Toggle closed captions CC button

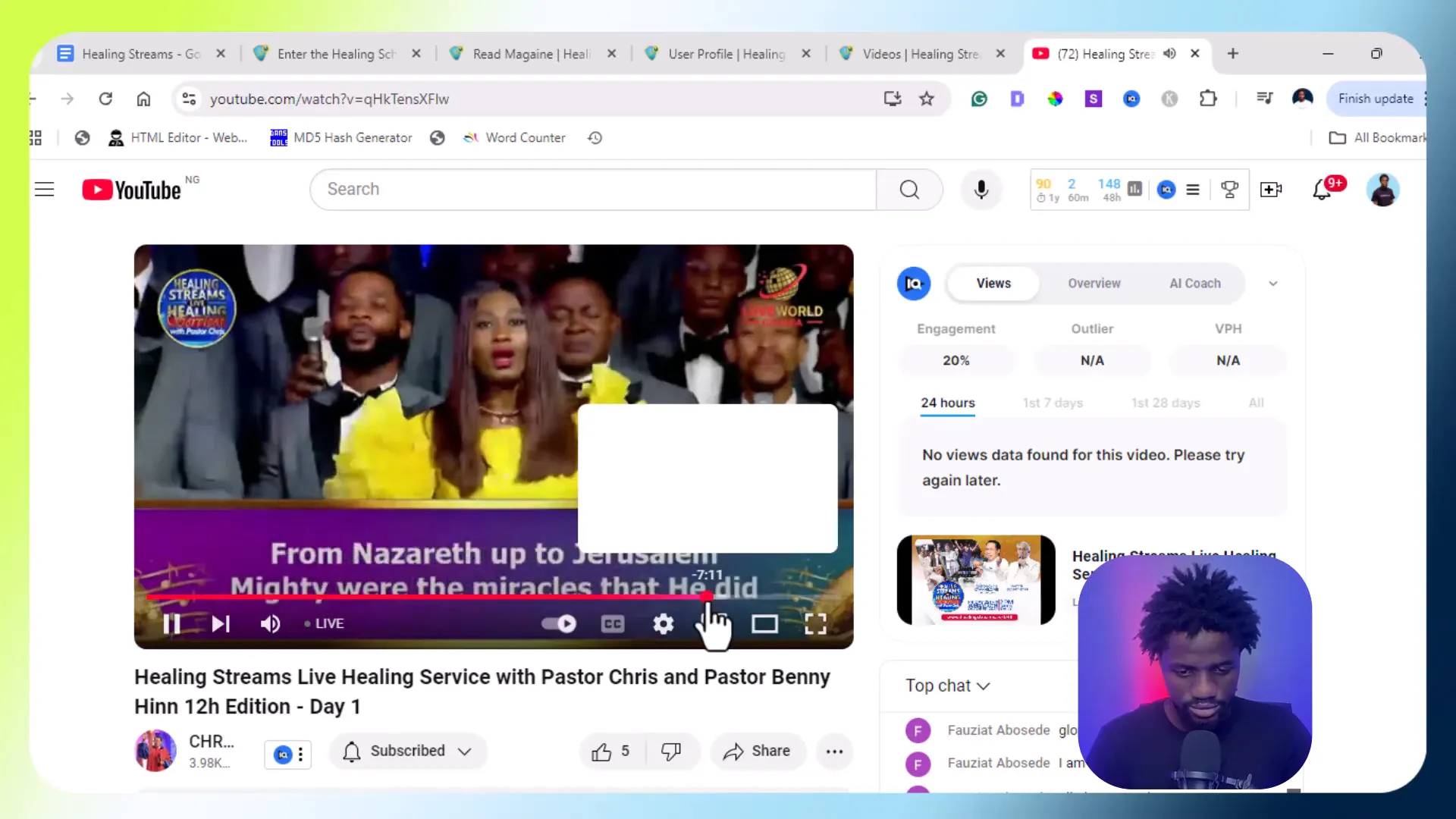(x=612, y=624)
